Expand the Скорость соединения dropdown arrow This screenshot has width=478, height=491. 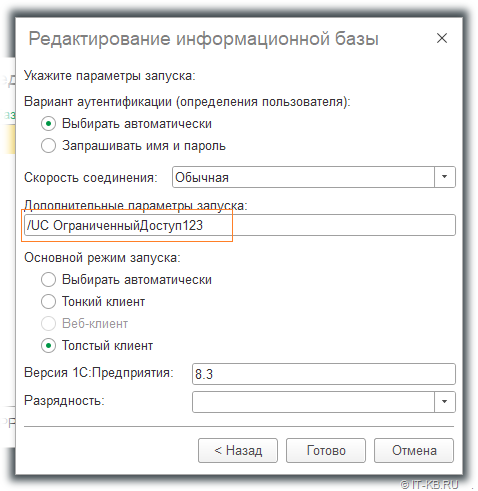[445, 177]
